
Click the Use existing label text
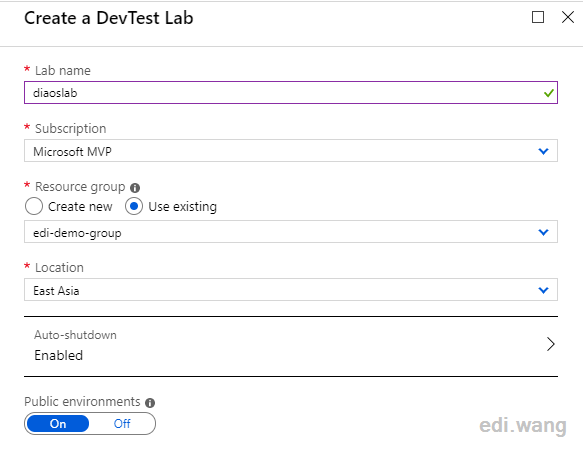click(x=183, y=207)
